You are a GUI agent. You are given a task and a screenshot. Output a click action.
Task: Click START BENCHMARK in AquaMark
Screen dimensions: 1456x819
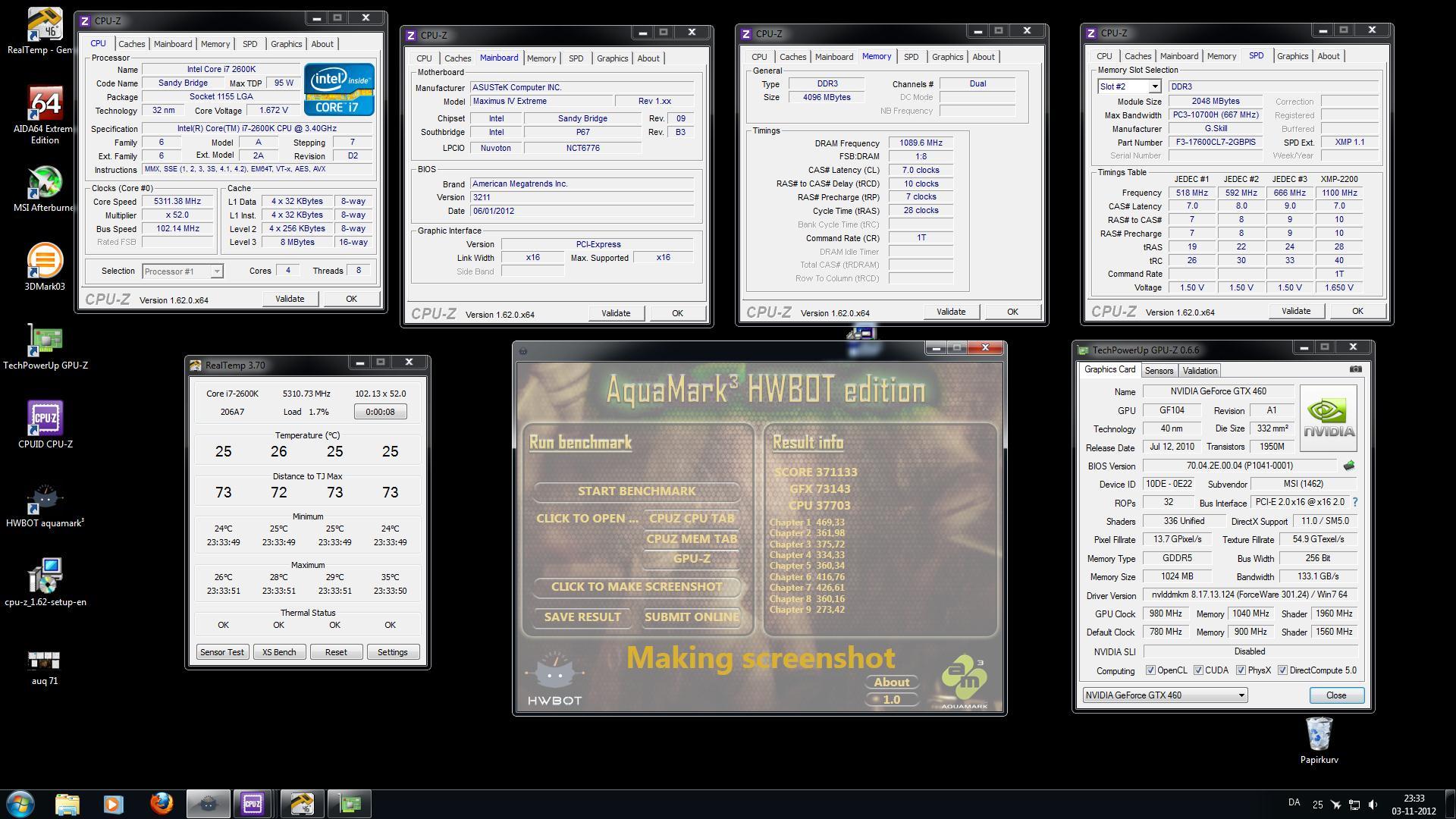pyautogui.click(x=636, y=491)
